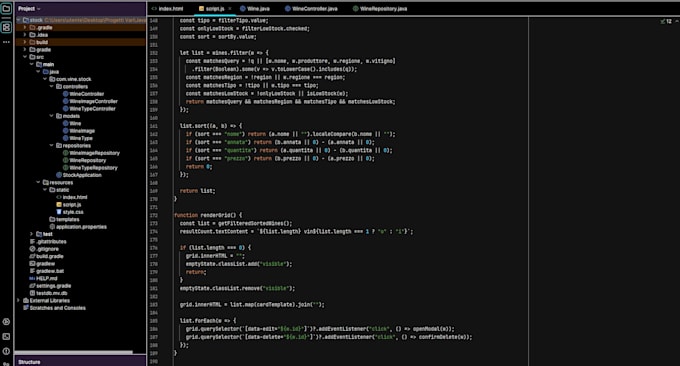
Task: Open the WineTypeRepository interface
Action: tap(90, 167)
